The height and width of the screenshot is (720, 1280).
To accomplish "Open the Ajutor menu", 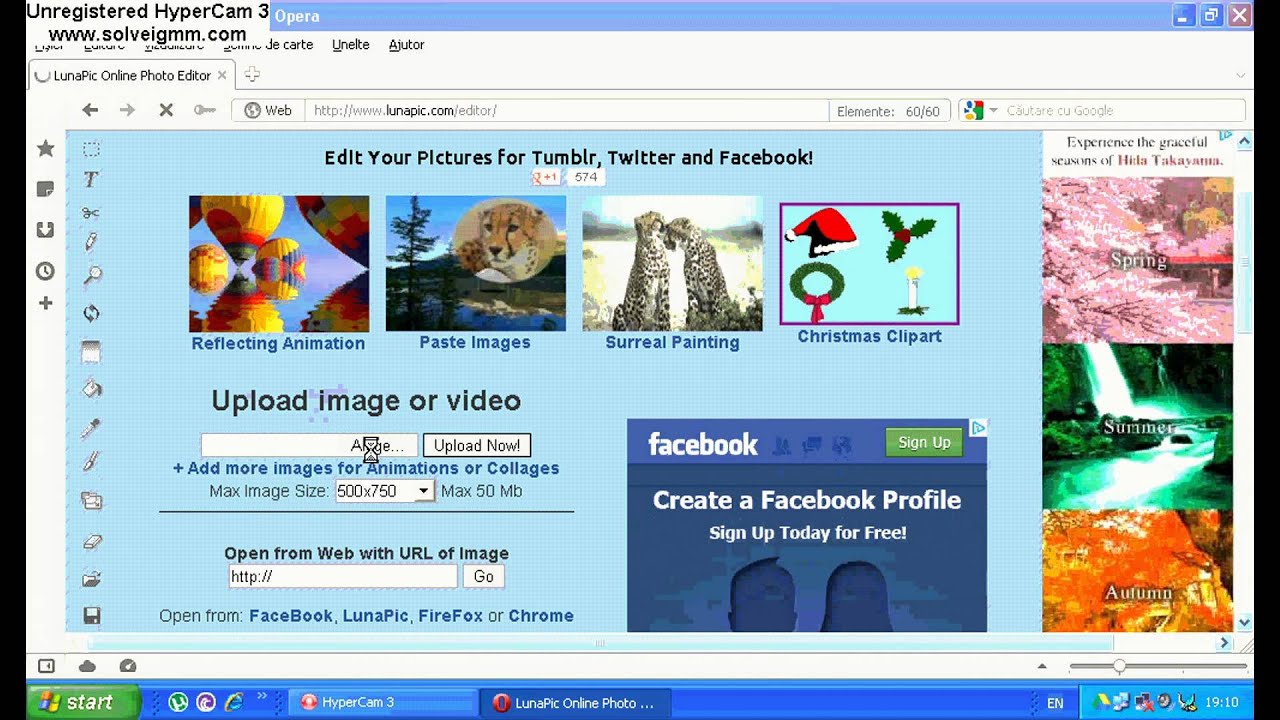I will click(x=406, y=45).
